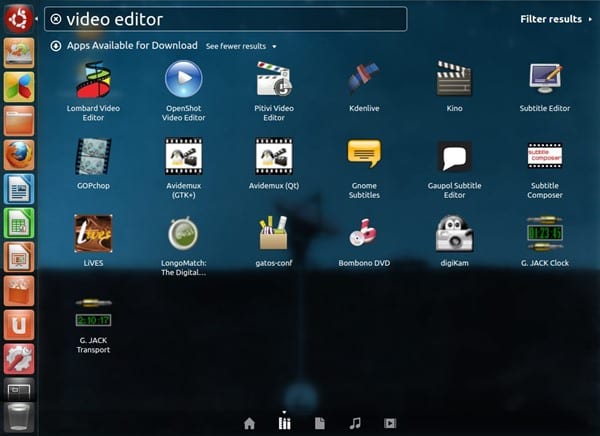
Task: Open the Files folder launcher icon
Action: click(x=19, y=121)
